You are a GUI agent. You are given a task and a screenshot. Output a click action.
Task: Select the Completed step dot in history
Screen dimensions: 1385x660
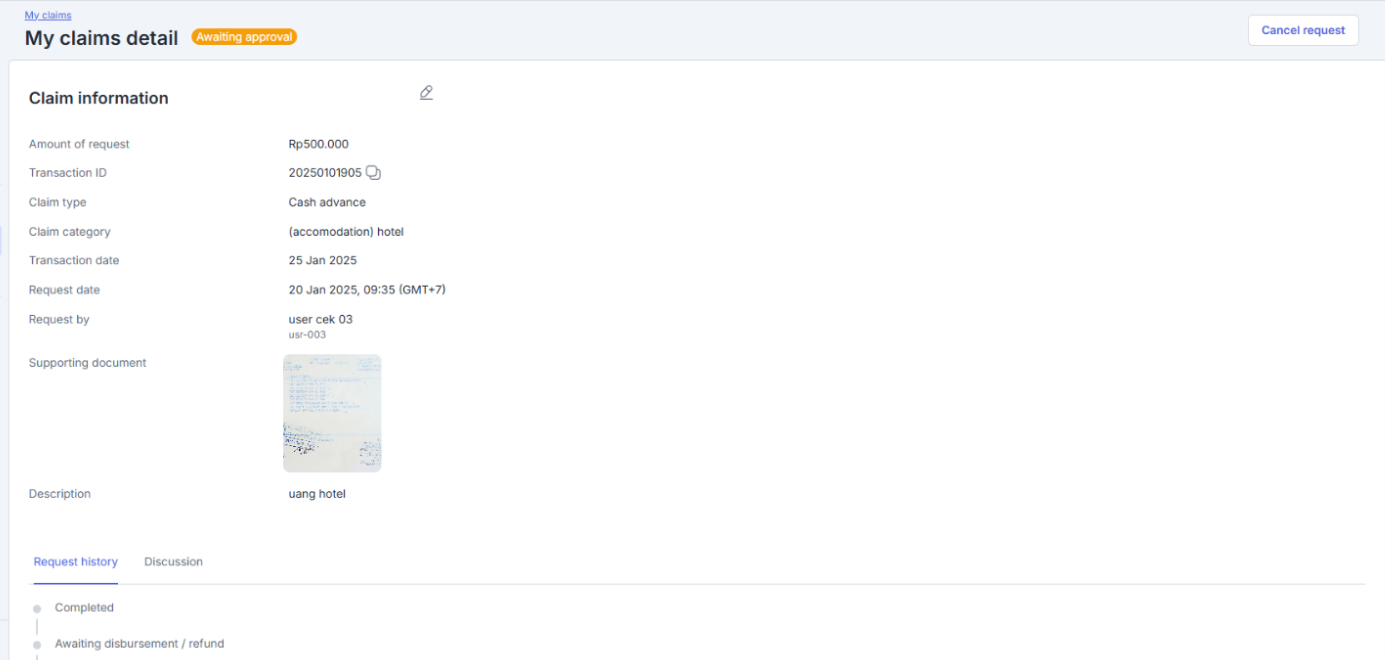point(37,609)
